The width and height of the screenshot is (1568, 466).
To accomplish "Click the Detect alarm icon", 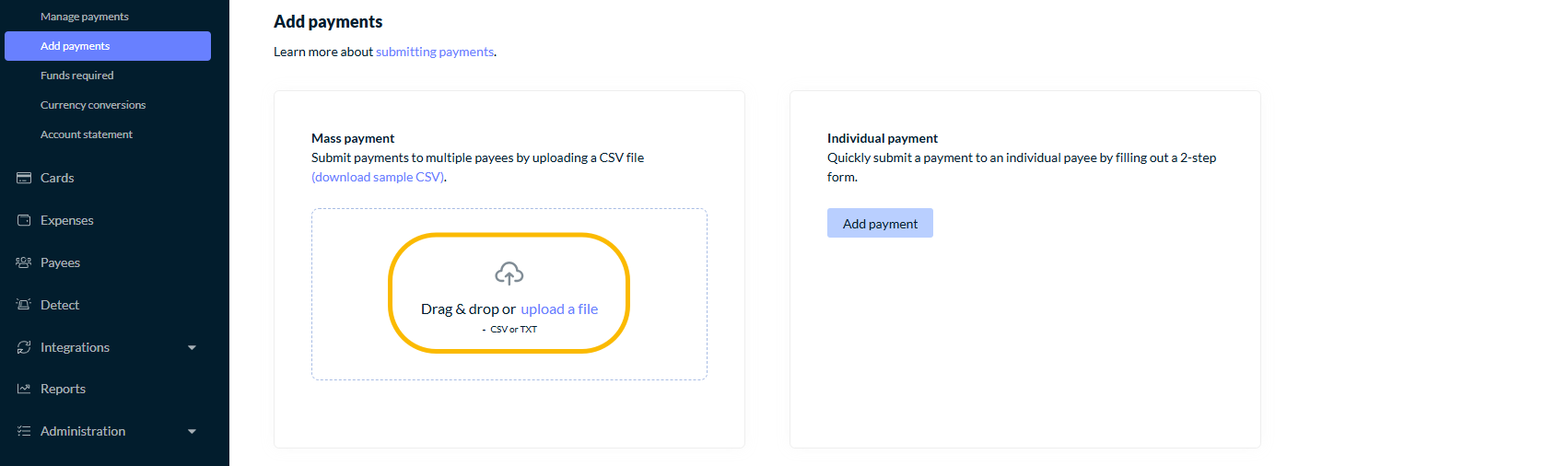I will coord(24,305).
